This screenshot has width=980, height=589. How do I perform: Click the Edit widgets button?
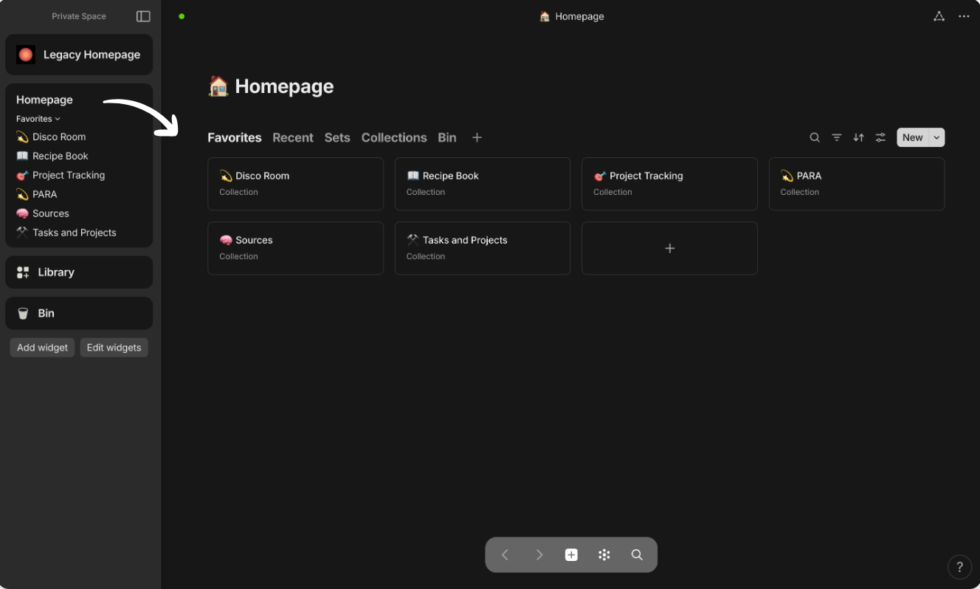pyautogui.click(x=113, y=347)
